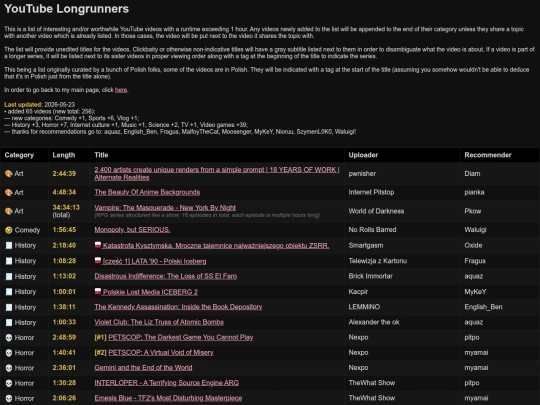Click the 'YouTube Longrunners' page heading
540x405 pixels.
tap(66, 9)
